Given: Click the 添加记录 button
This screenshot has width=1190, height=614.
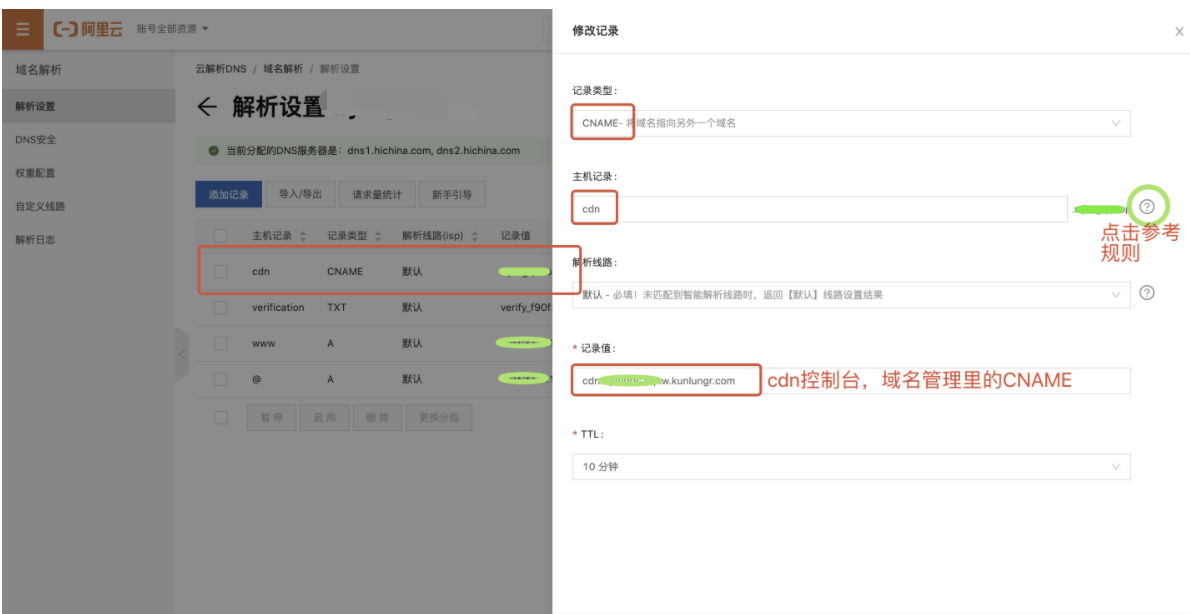Looking at the screenshot, I should (x=228, y=195).
